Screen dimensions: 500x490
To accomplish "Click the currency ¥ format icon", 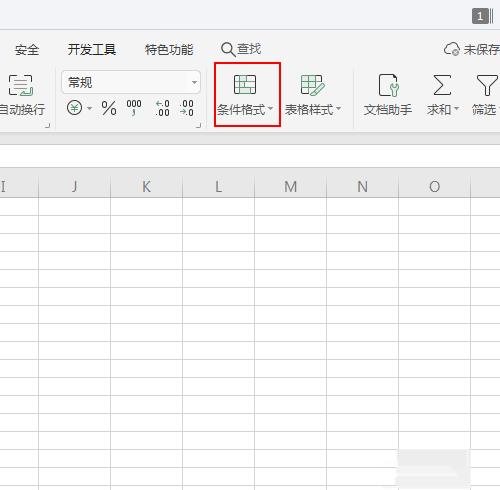I will coord(74,108).
